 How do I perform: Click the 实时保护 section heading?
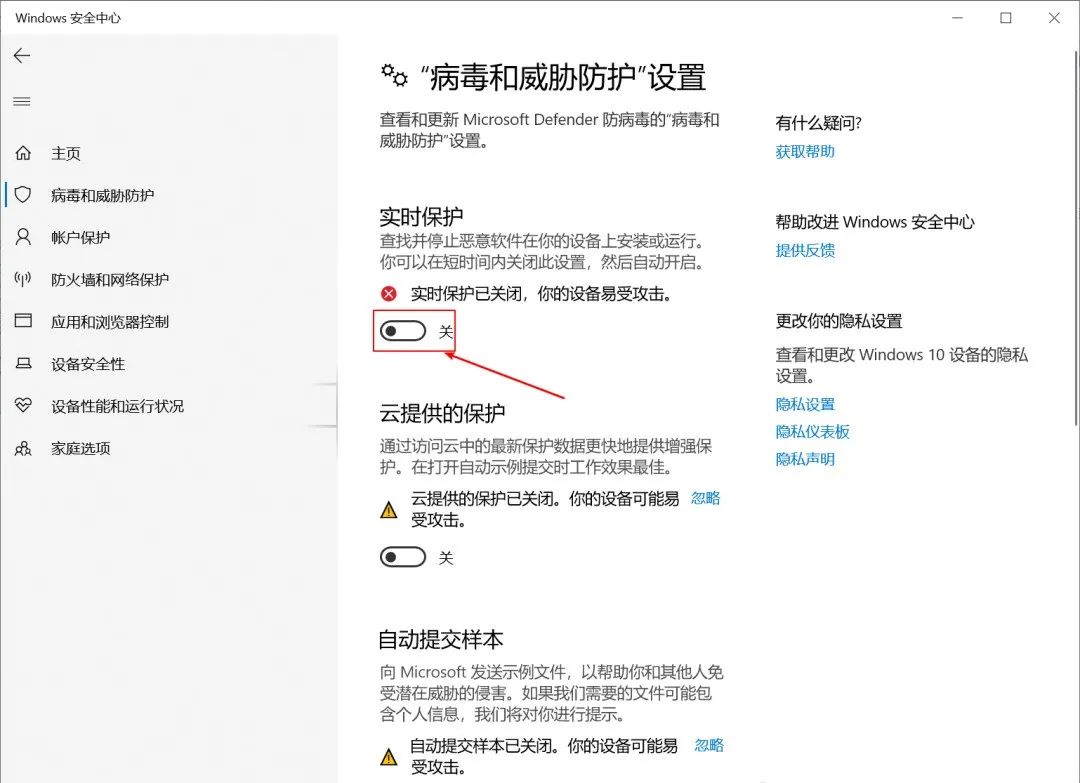pos(422,216)
